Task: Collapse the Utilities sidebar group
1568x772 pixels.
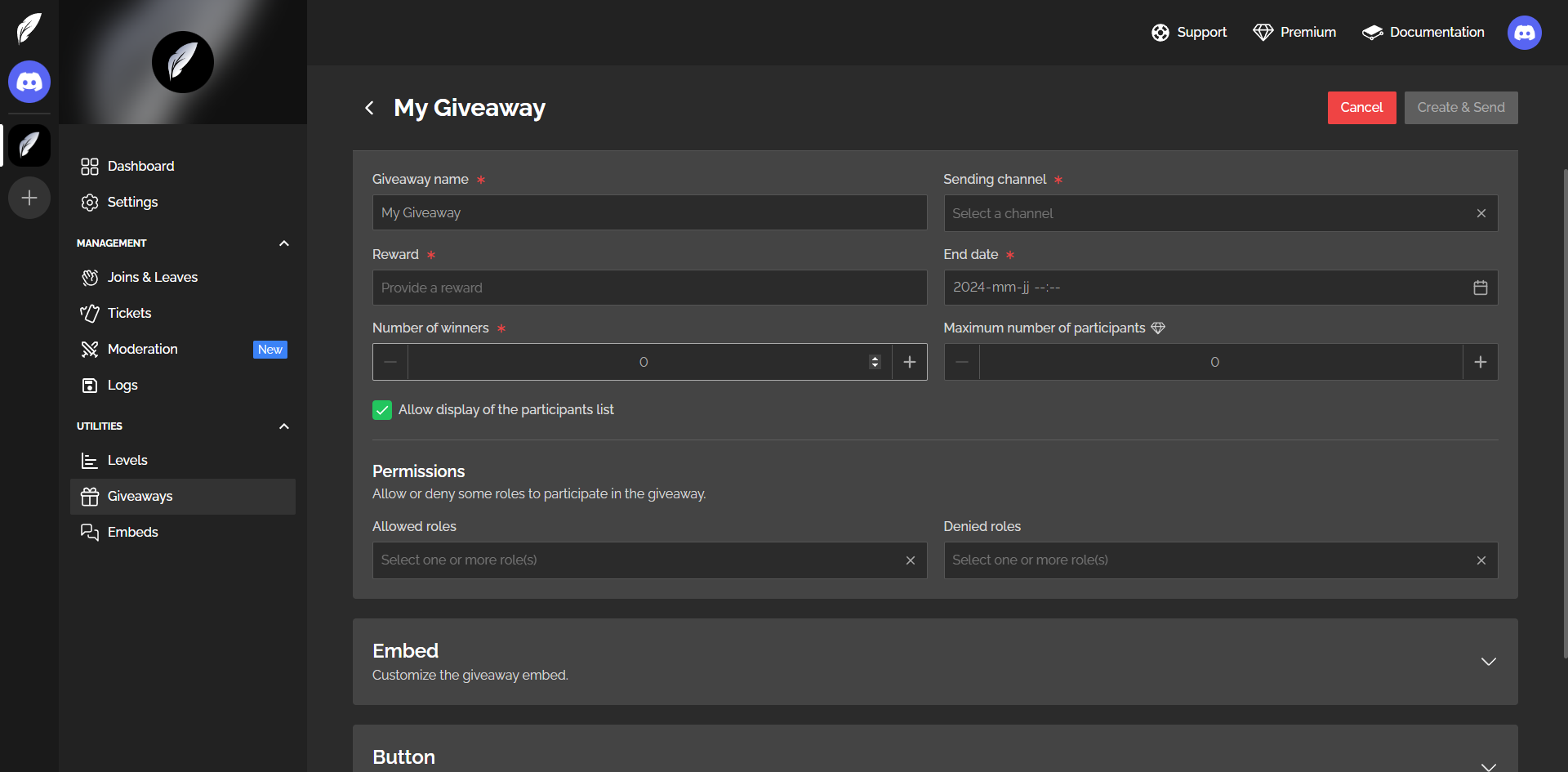Action: 284,426
